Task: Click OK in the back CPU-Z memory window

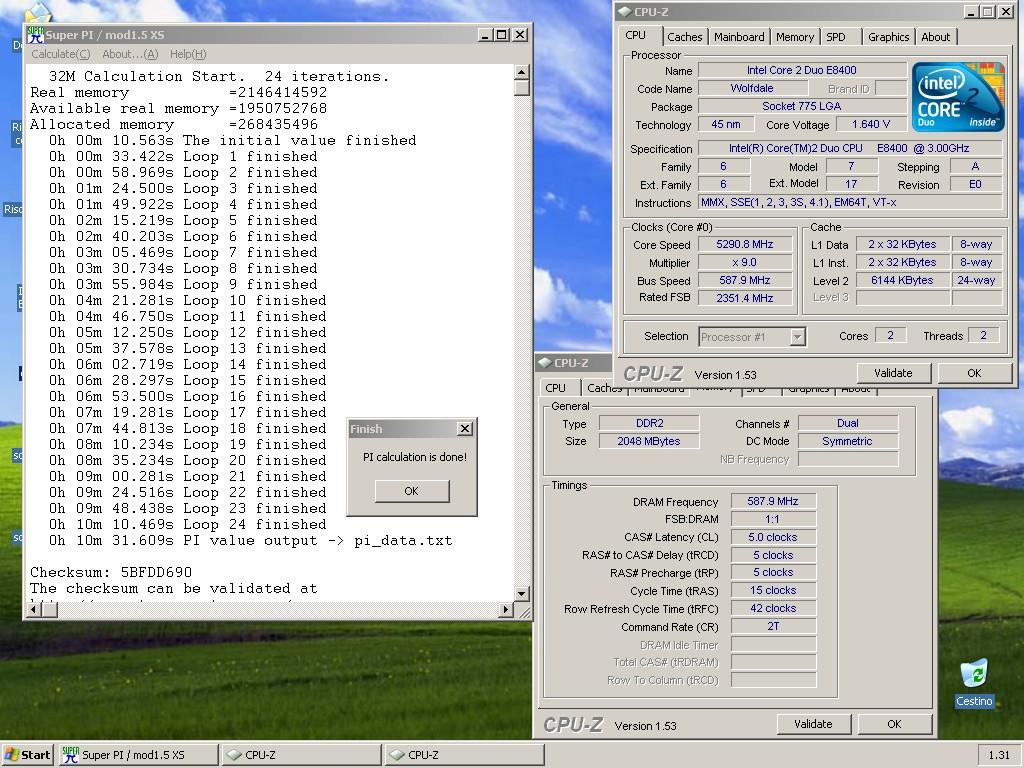Action: (894, 724)
